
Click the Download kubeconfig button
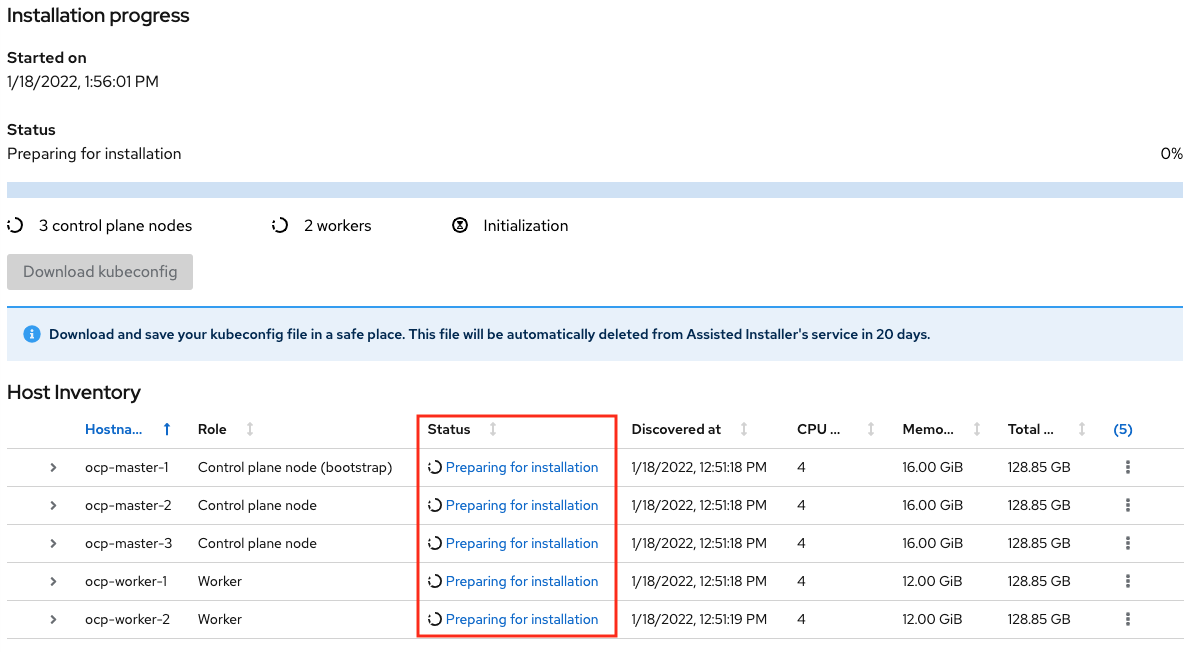100,272
